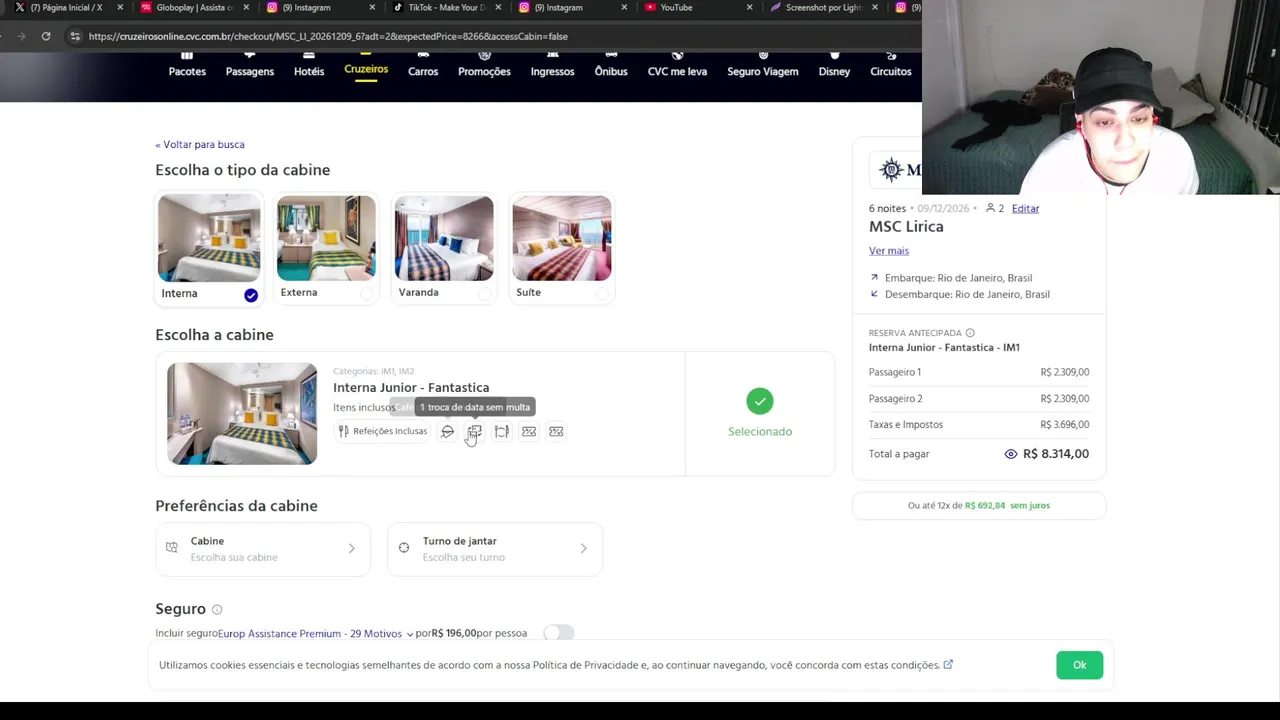This screenshot has width=1280, height=720.
Task: Toggle the eye icon beside total price
Action: 1010,454
